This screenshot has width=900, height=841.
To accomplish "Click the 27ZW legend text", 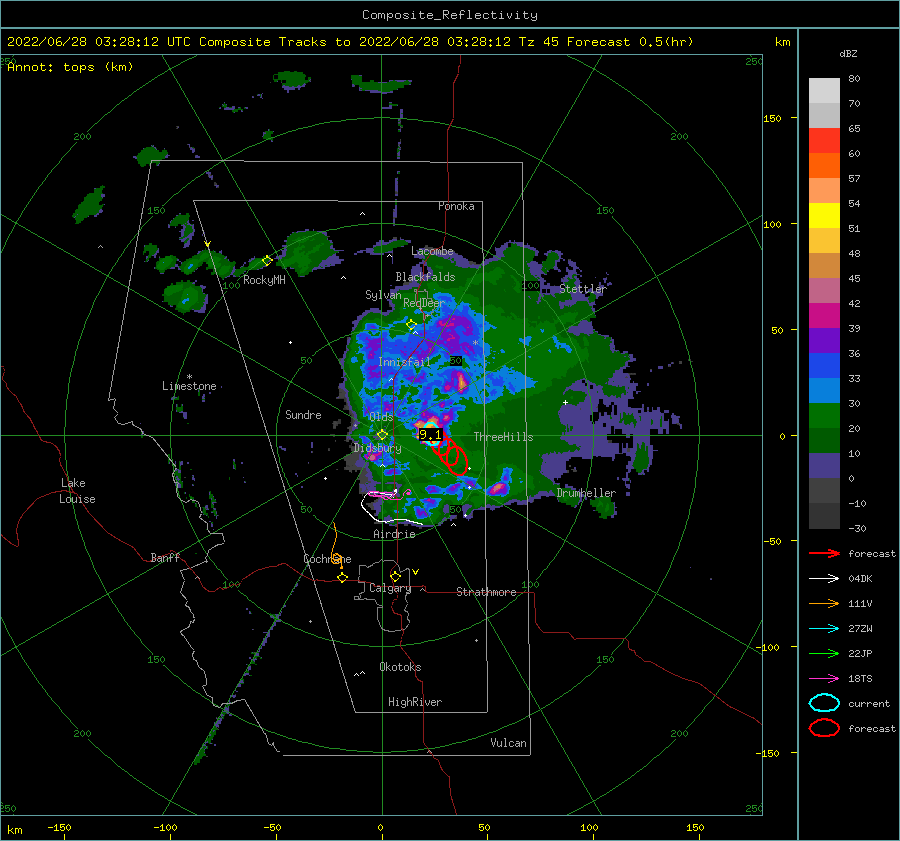I will point(860,629).
